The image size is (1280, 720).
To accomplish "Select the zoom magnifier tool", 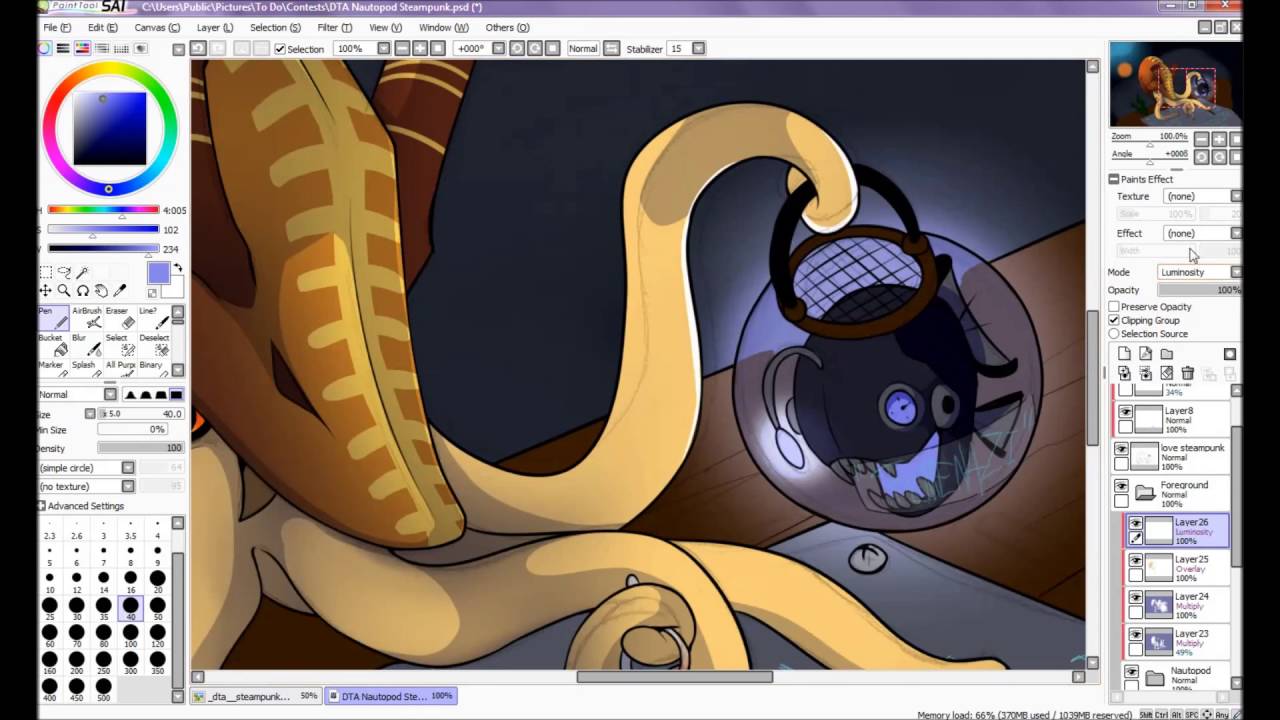I will tap(64, 290).
